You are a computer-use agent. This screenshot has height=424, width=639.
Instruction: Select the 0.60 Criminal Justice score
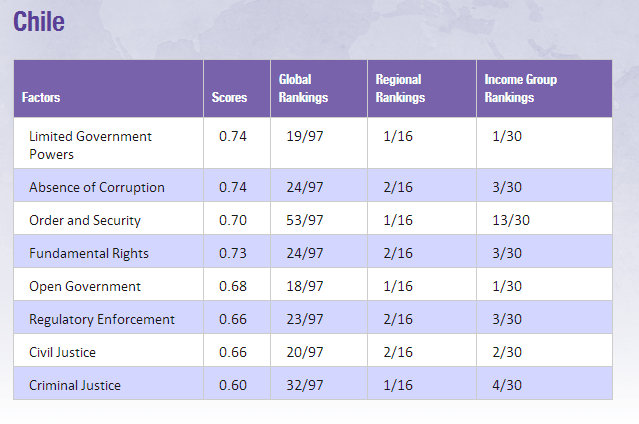tap(232, 385)
